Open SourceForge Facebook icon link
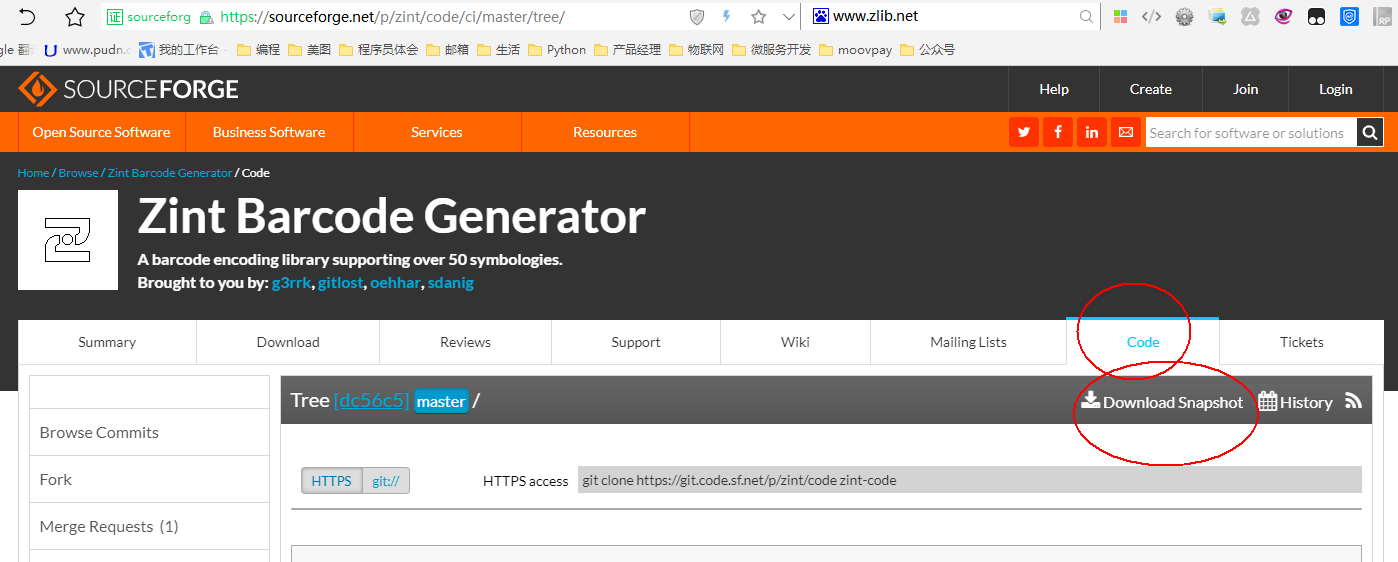1398x562 pixels. (1058, 132)
